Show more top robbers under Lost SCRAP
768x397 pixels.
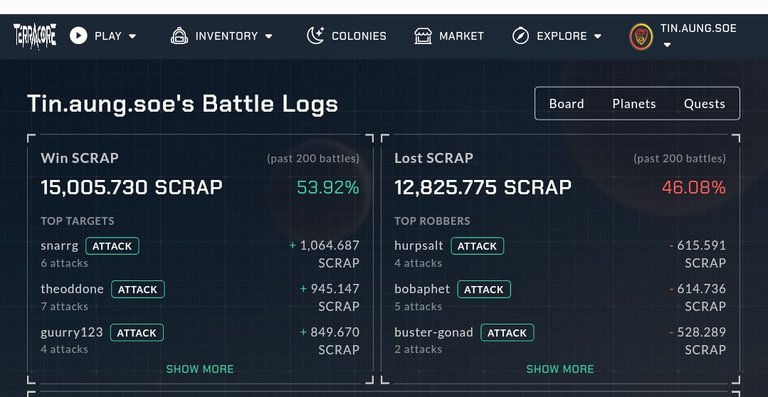560,369
